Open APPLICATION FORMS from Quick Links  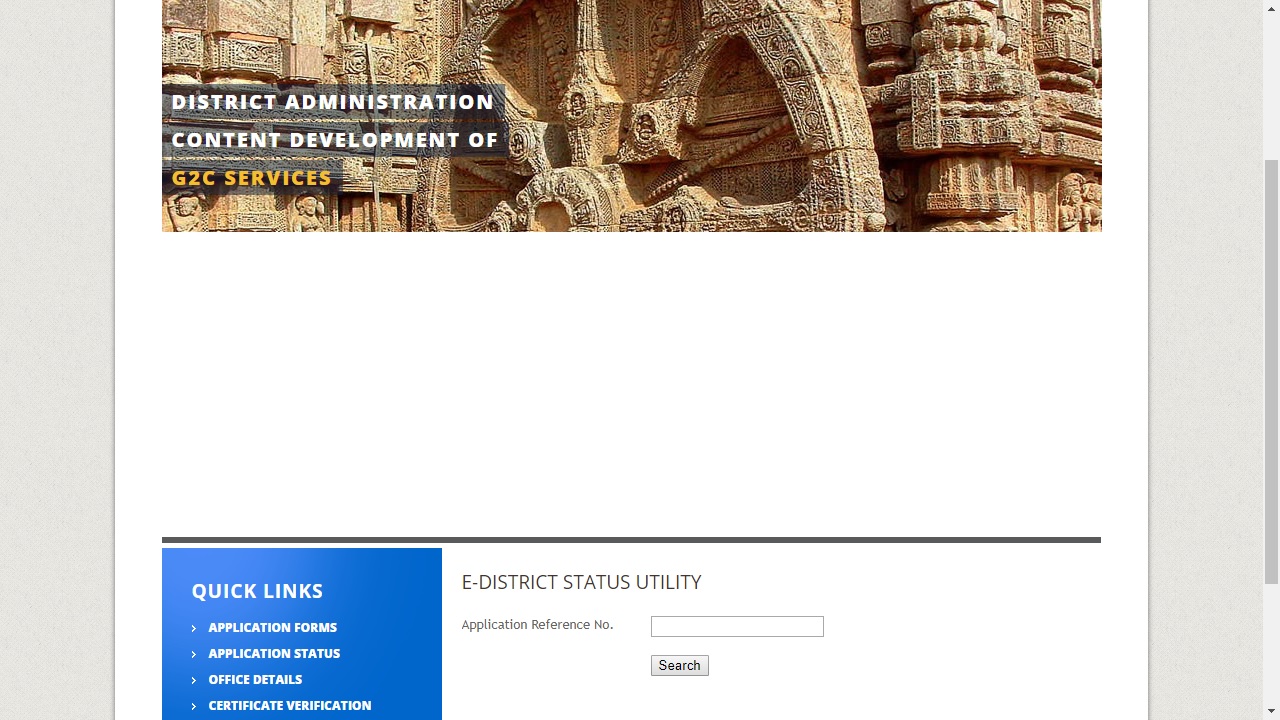click(272, 627)
